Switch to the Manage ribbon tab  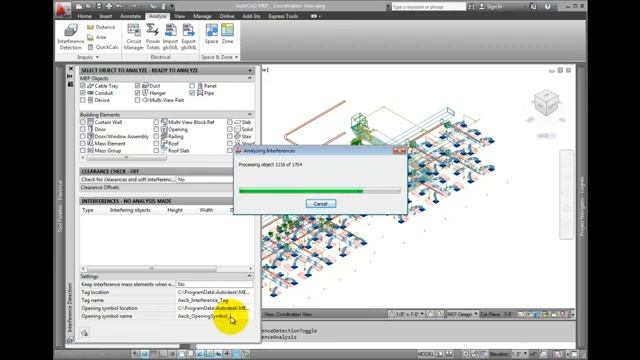tap(202, 16)
